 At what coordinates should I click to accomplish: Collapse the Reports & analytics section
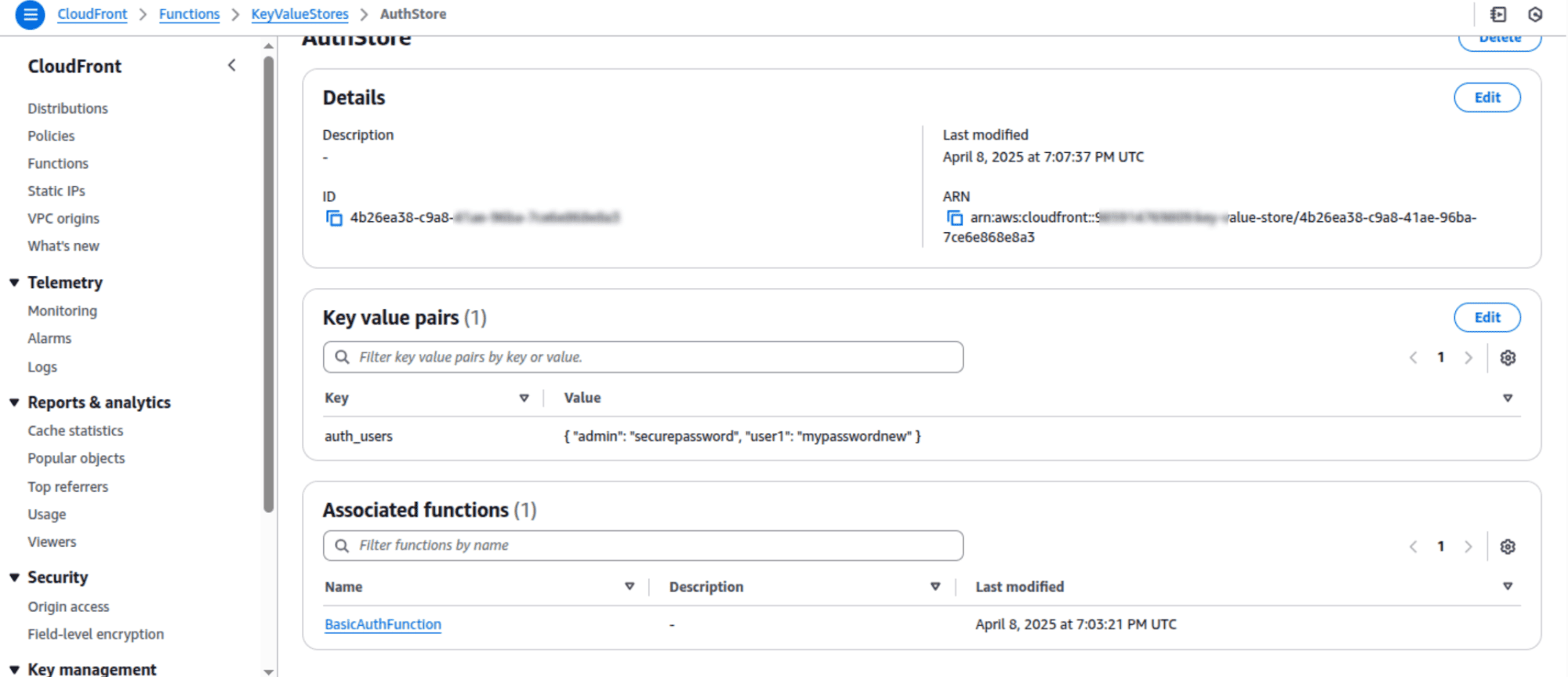pyautogui.click(x=14, y=402)
